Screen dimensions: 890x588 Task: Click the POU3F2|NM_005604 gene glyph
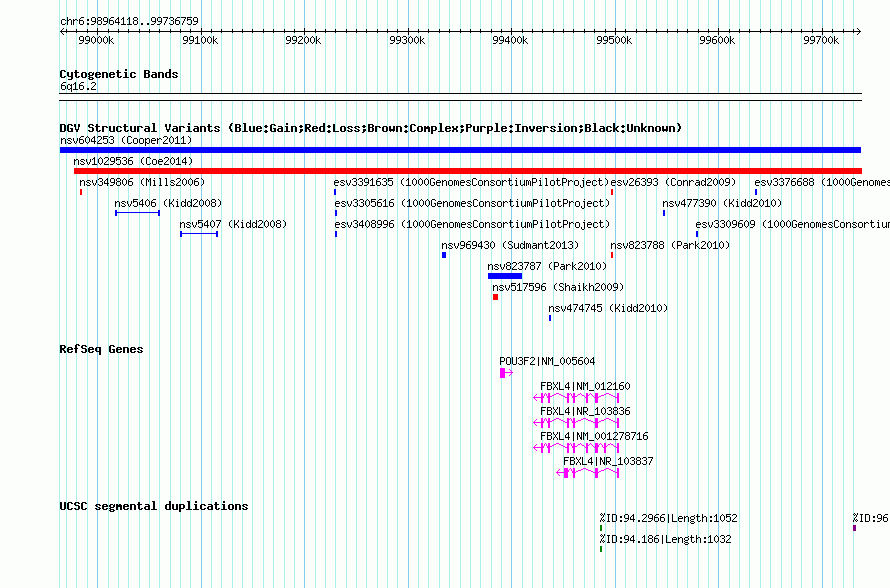coord(506,373)
